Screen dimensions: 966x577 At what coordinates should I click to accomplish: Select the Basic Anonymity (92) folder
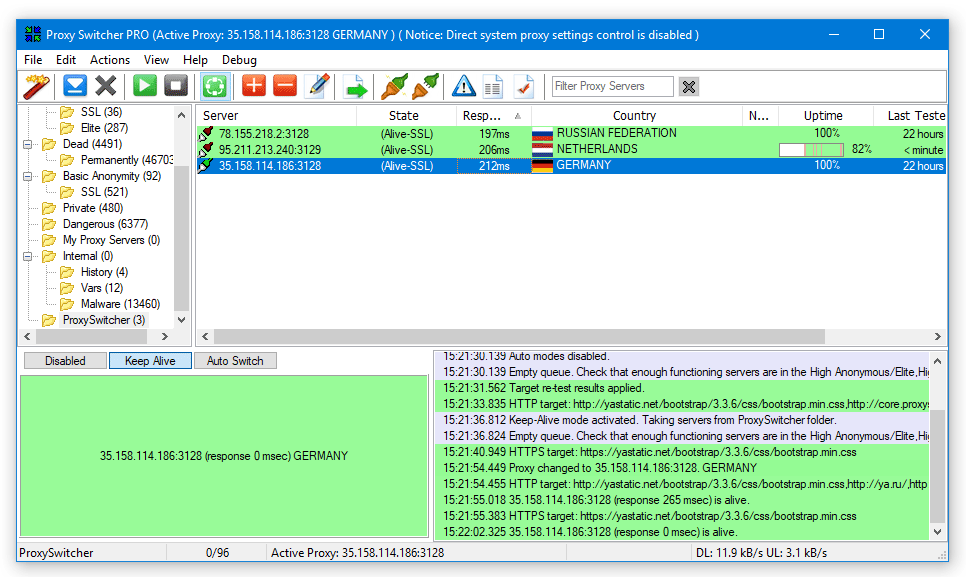point(112,176)
